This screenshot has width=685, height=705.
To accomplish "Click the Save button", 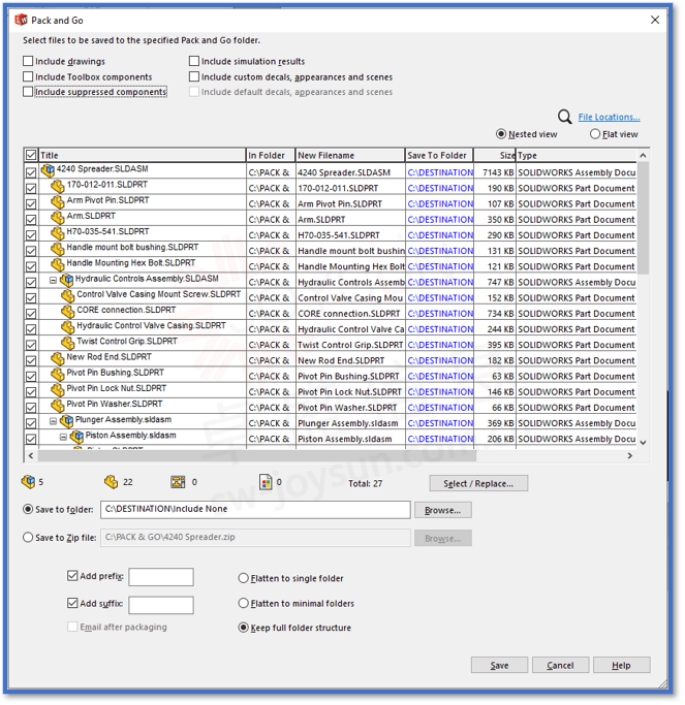I will [499, 665].
